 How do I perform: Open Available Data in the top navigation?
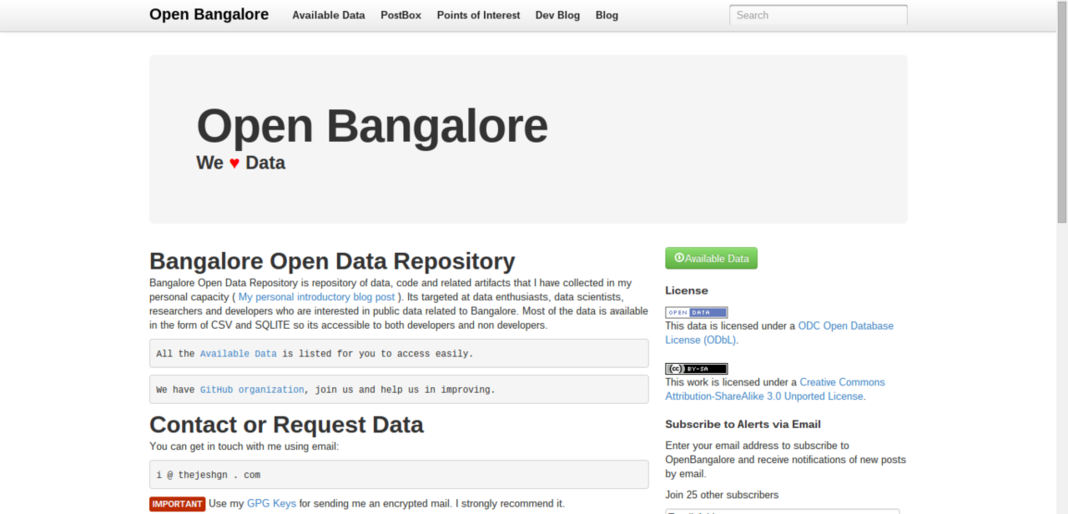pos(328,15)
